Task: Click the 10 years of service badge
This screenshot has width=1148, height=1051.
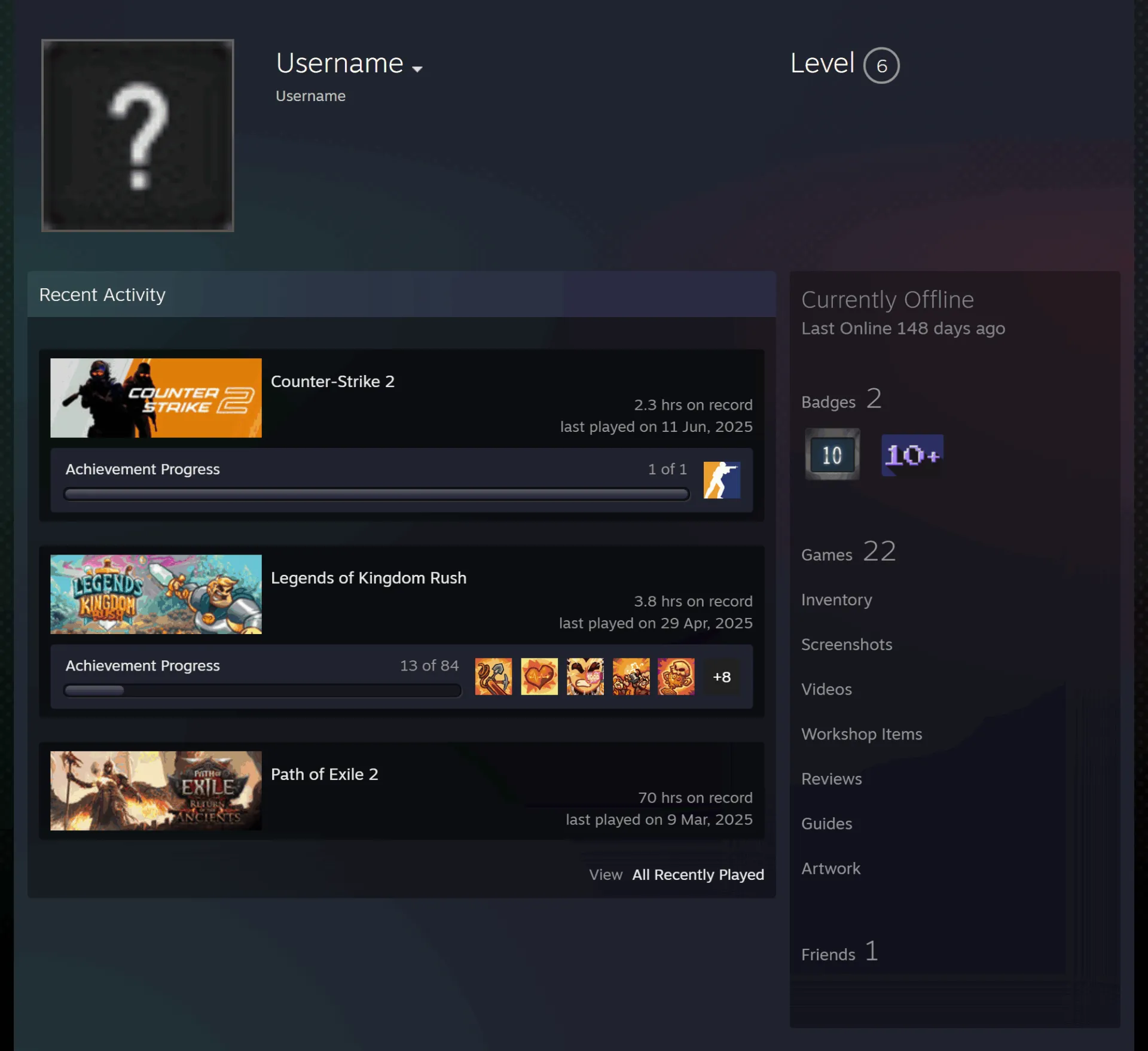Action: 832,455
